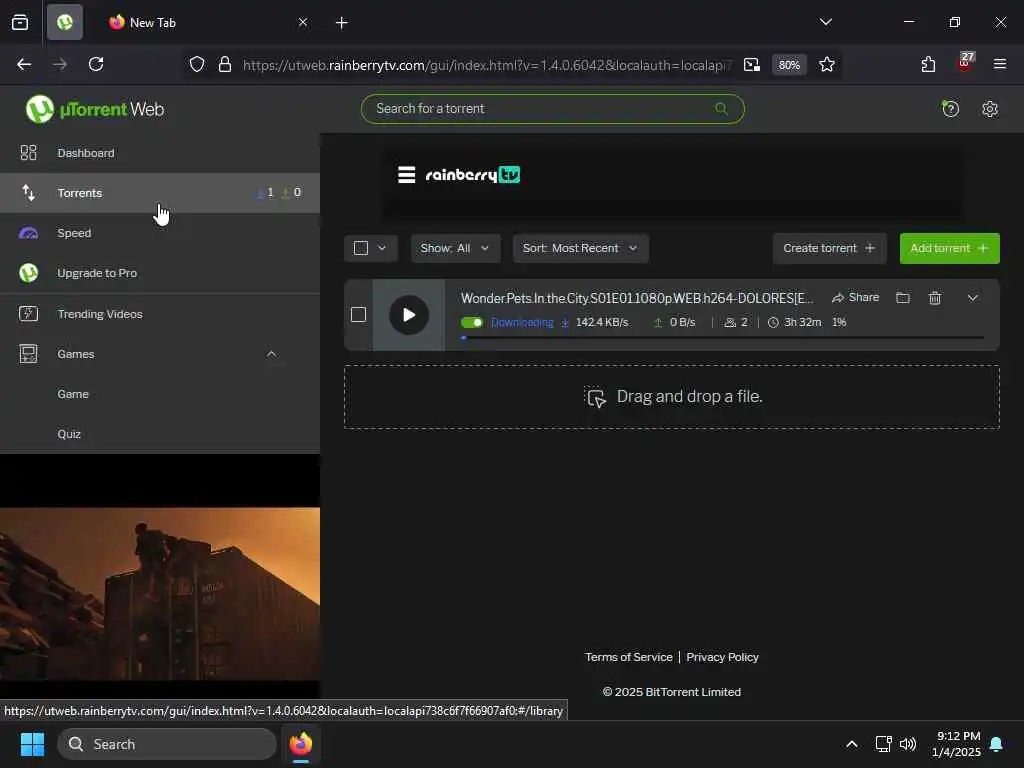
Task: Share the Wonder Pets torrent
Action: (855, 298)
